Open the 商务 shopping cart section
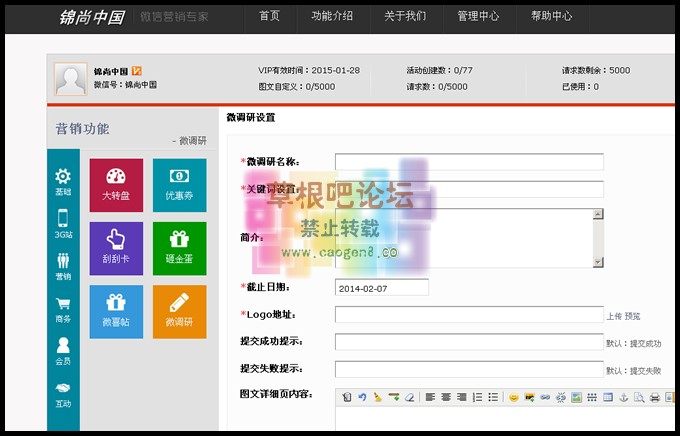The width and height of the screenshot is (680, 436). click(63, 310)
